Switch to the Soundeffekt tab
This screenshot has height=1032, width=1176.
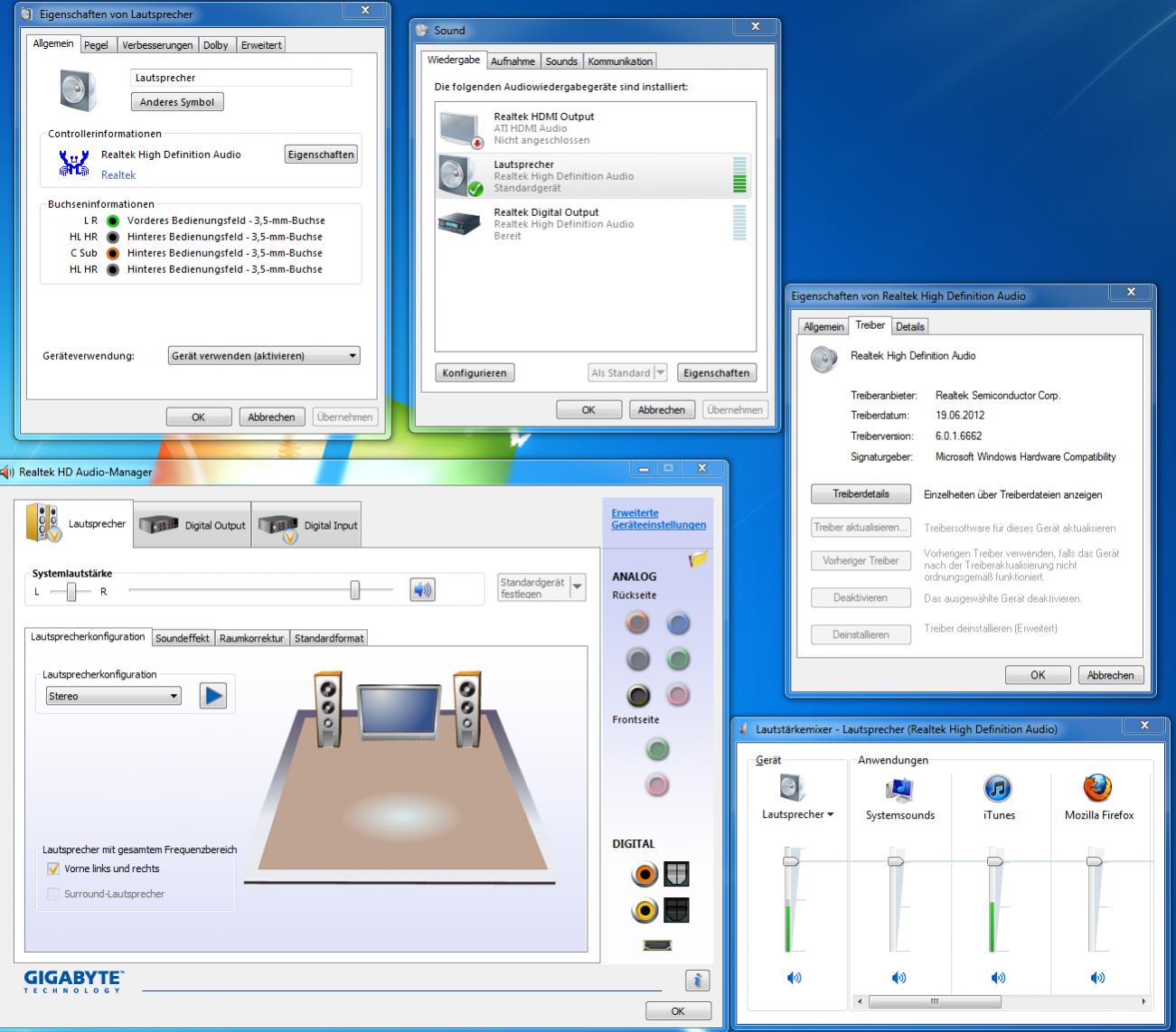(183, 638)
